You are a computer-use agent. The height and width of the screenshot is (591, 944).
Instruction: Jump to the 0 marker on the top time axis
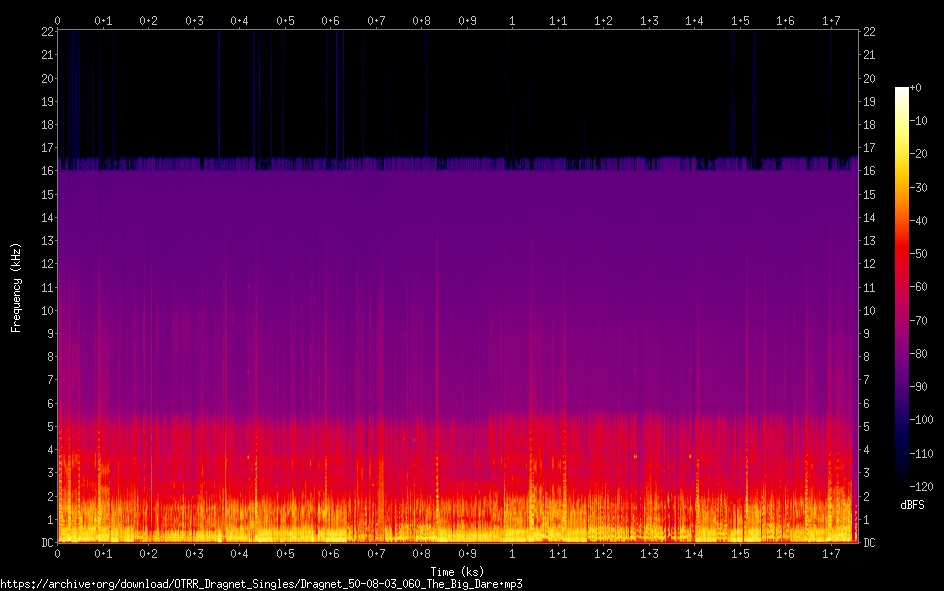coord(57,20)
